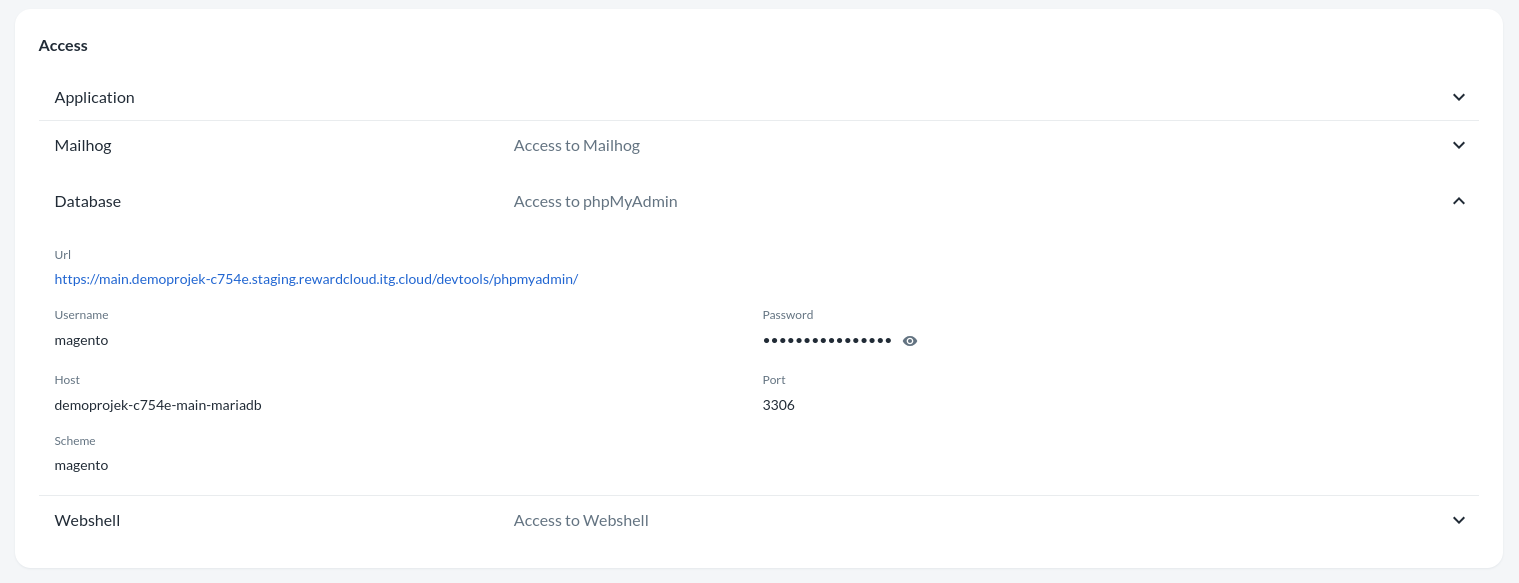Image resolution: width=1519 pixels, height=583 pixels.
Task: Click the Webshell section title
Action: (87, 520)
